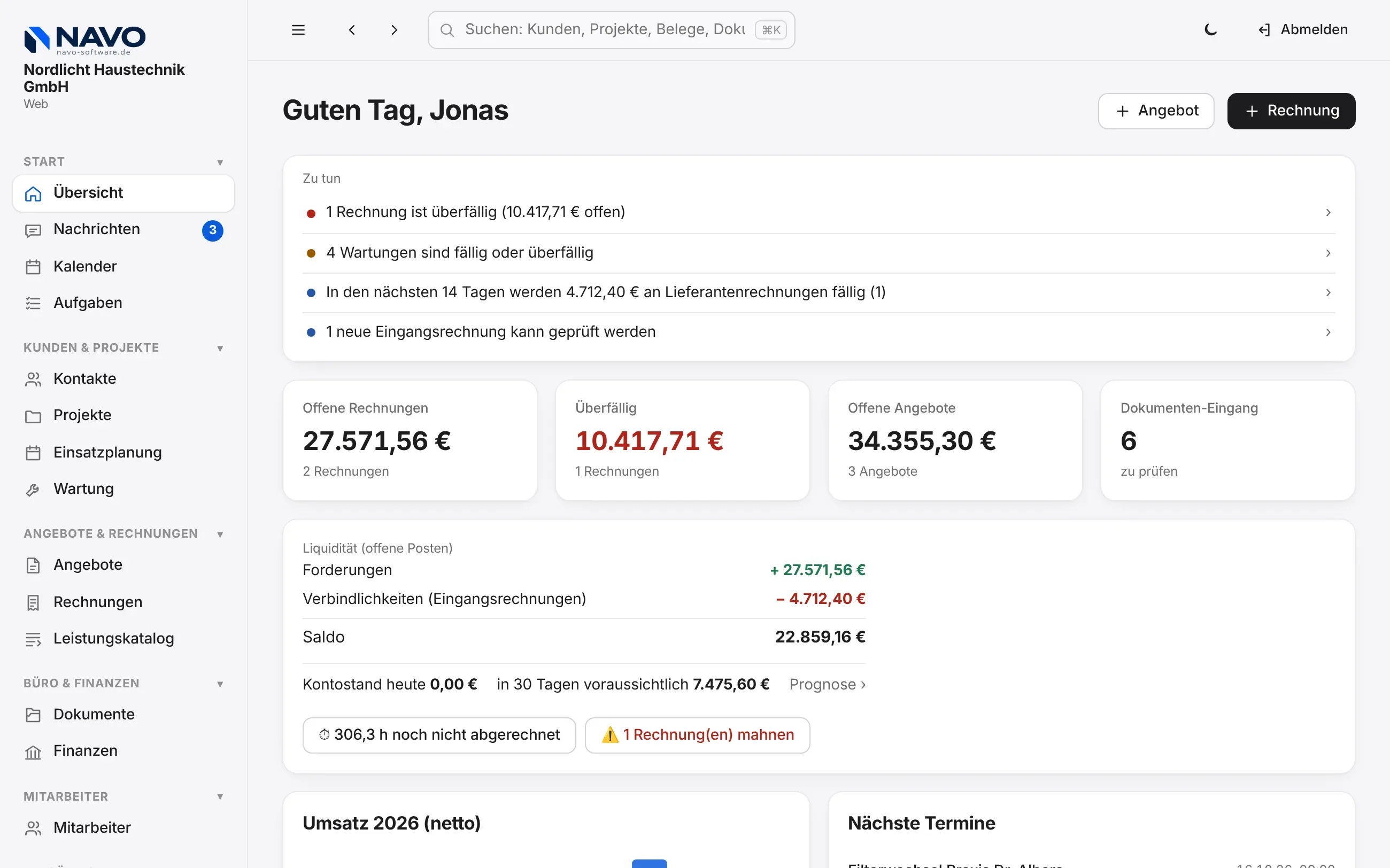Open the Offene Rechnungen card

410,440
